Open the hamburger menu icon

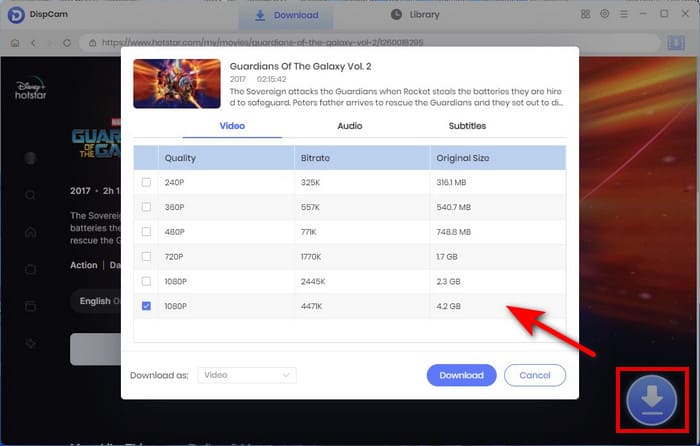point(624,14)
